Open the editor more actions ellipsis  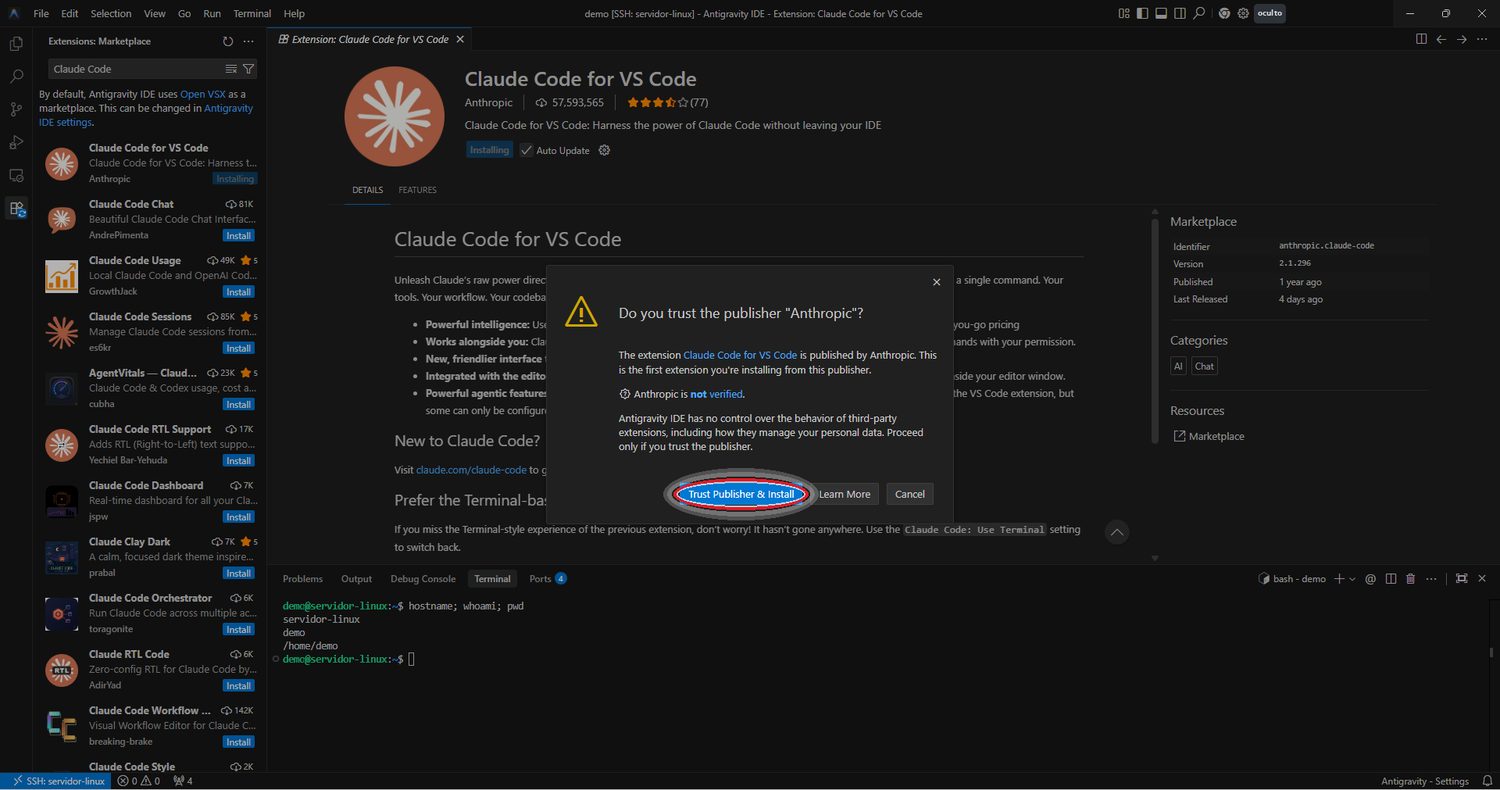point(1482,39)
